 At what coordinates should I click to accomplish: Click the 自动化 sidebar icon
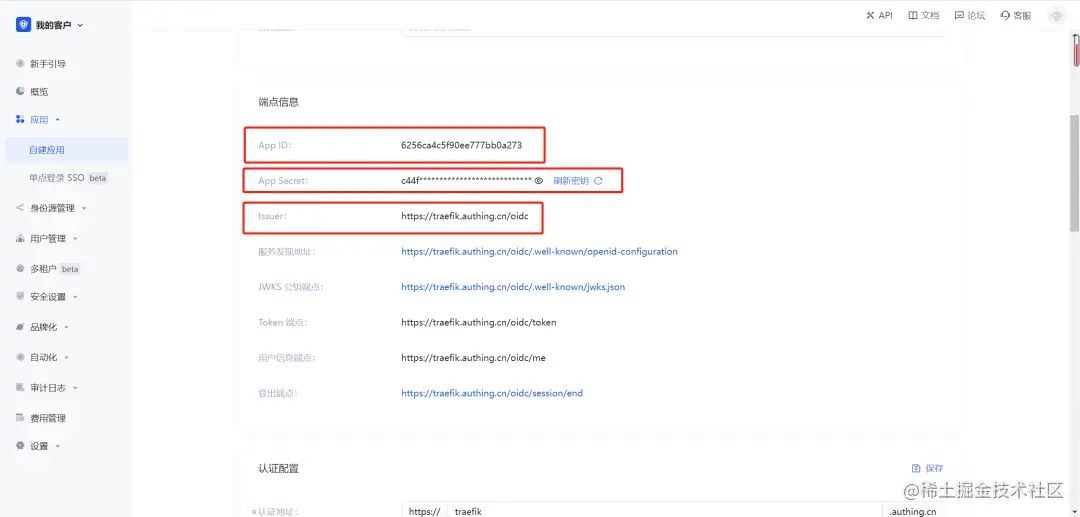tap(20, 357)
